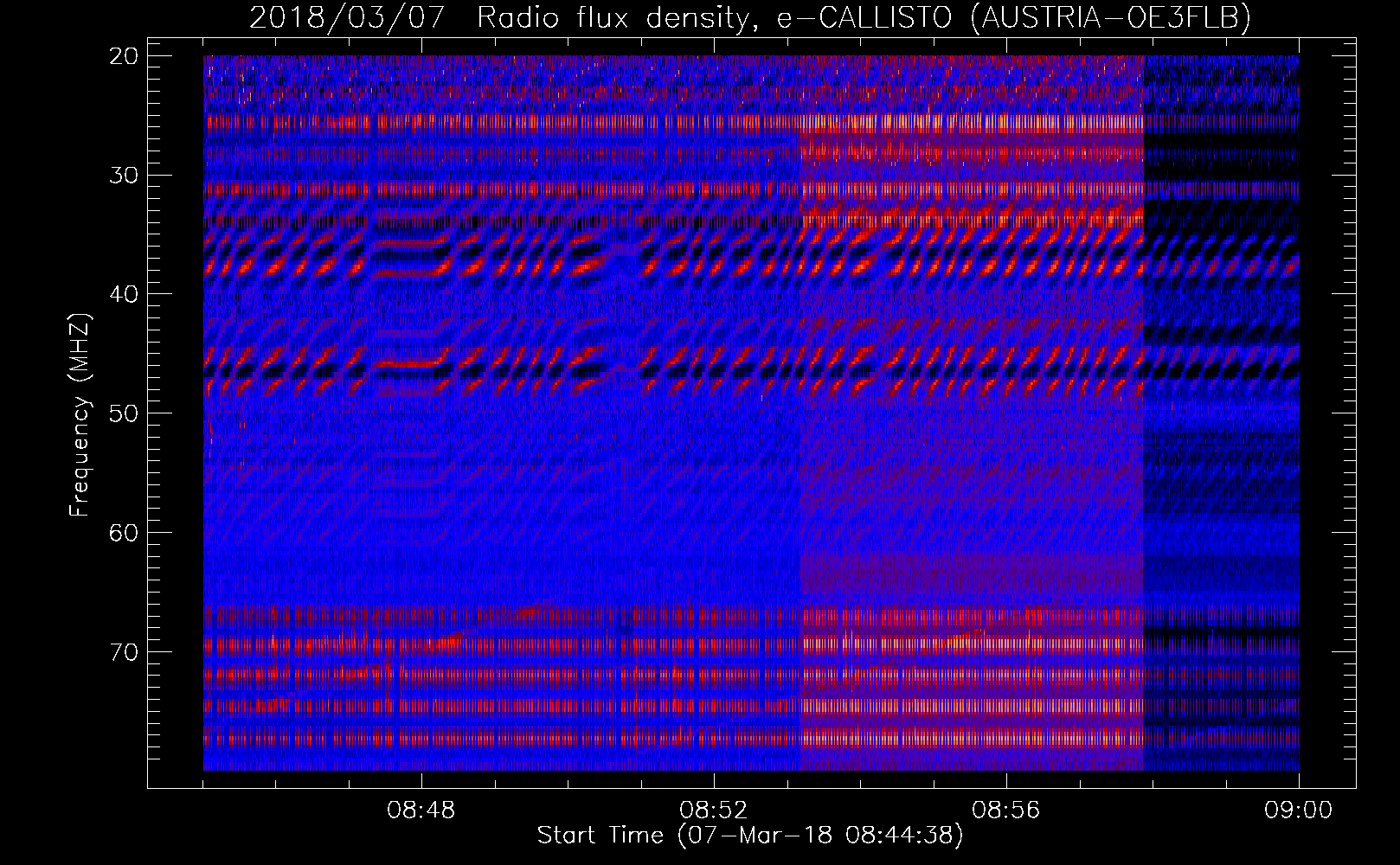The height and width of the screenshot is (865, 1400).
Task: Click the 20 frequency axis label
Action: pos(125,56)
